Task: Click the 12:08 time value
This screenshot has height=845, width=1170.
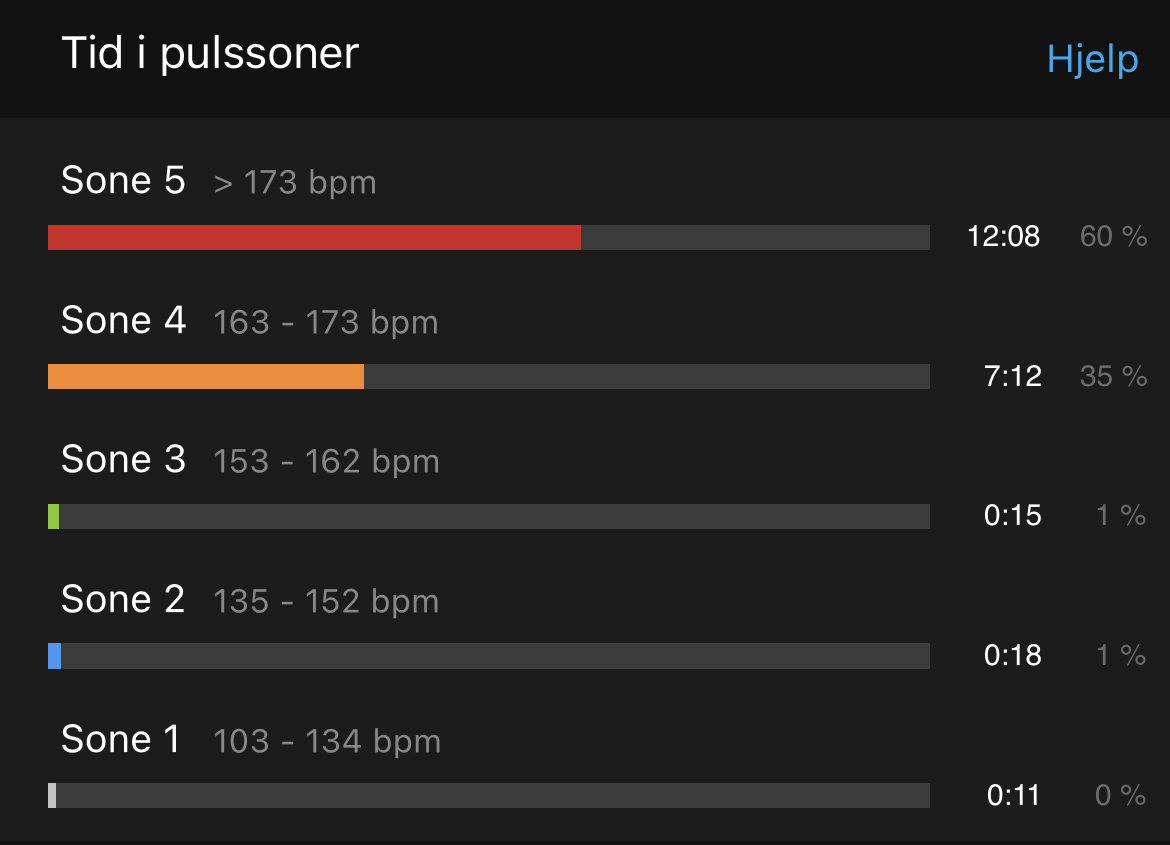Action: coord(1004,237)
